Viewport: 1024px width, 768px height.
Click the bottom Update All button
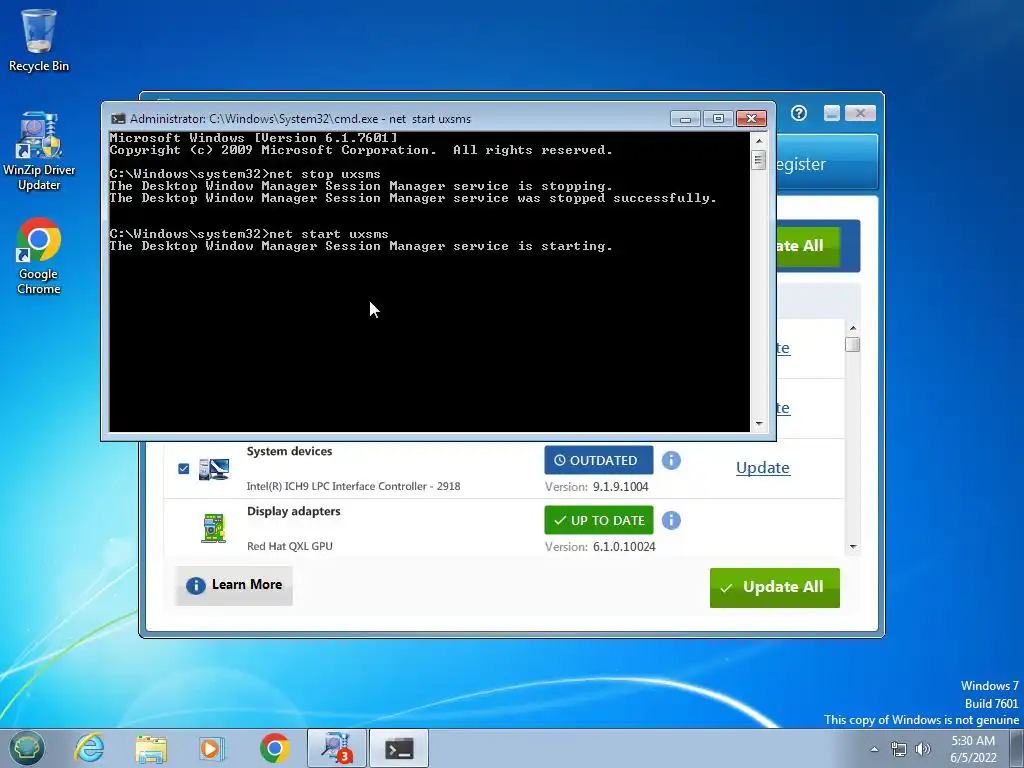click(x=775, y=588)
